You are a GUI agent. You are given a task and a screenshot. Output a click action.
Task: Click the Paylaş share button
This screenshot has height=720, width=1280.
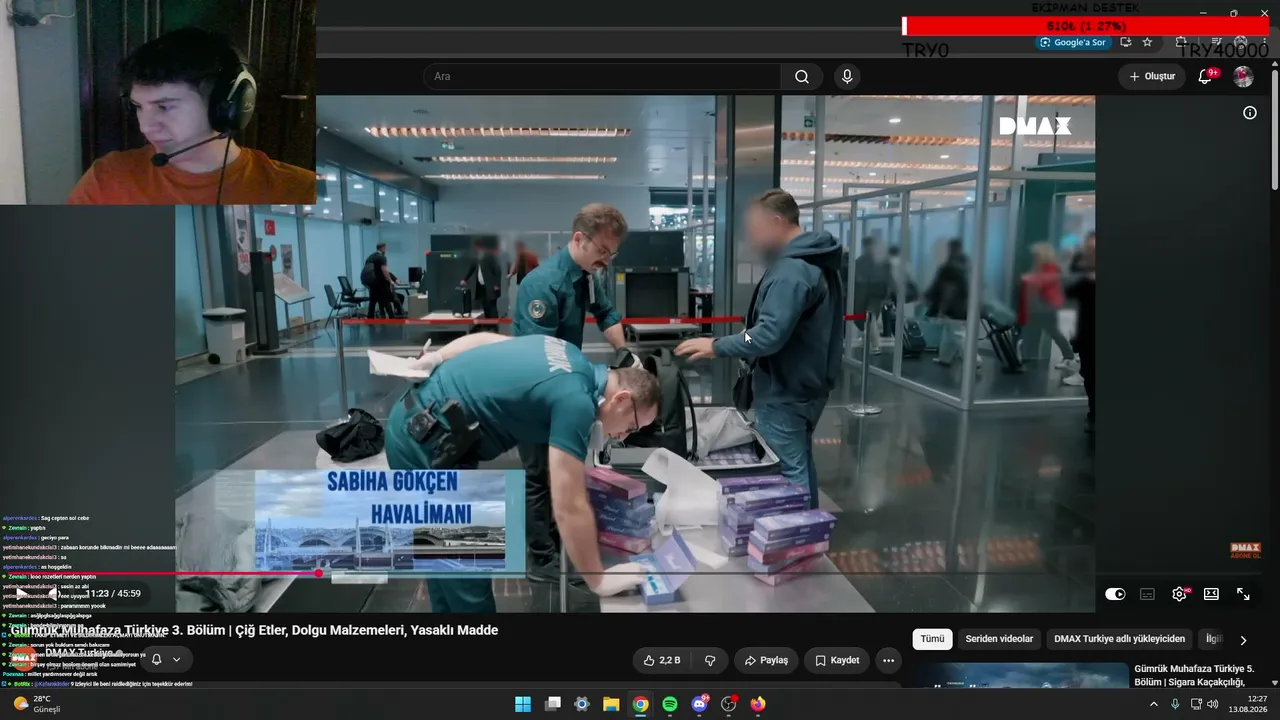click(766, 661)
